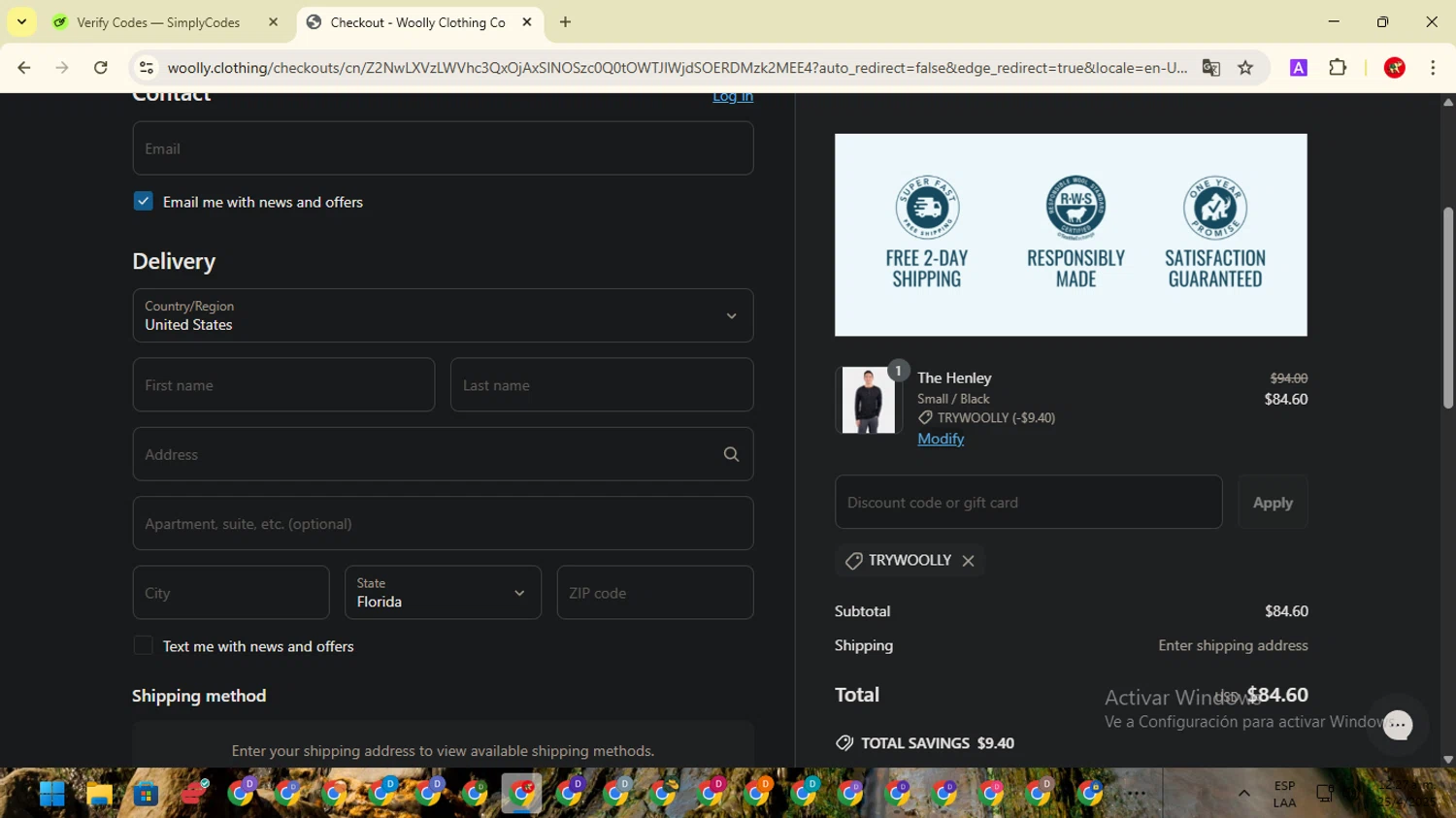Click the struck-through $94.00 price
This screenshot has width=1456, height=818.
coord(1289,378)
